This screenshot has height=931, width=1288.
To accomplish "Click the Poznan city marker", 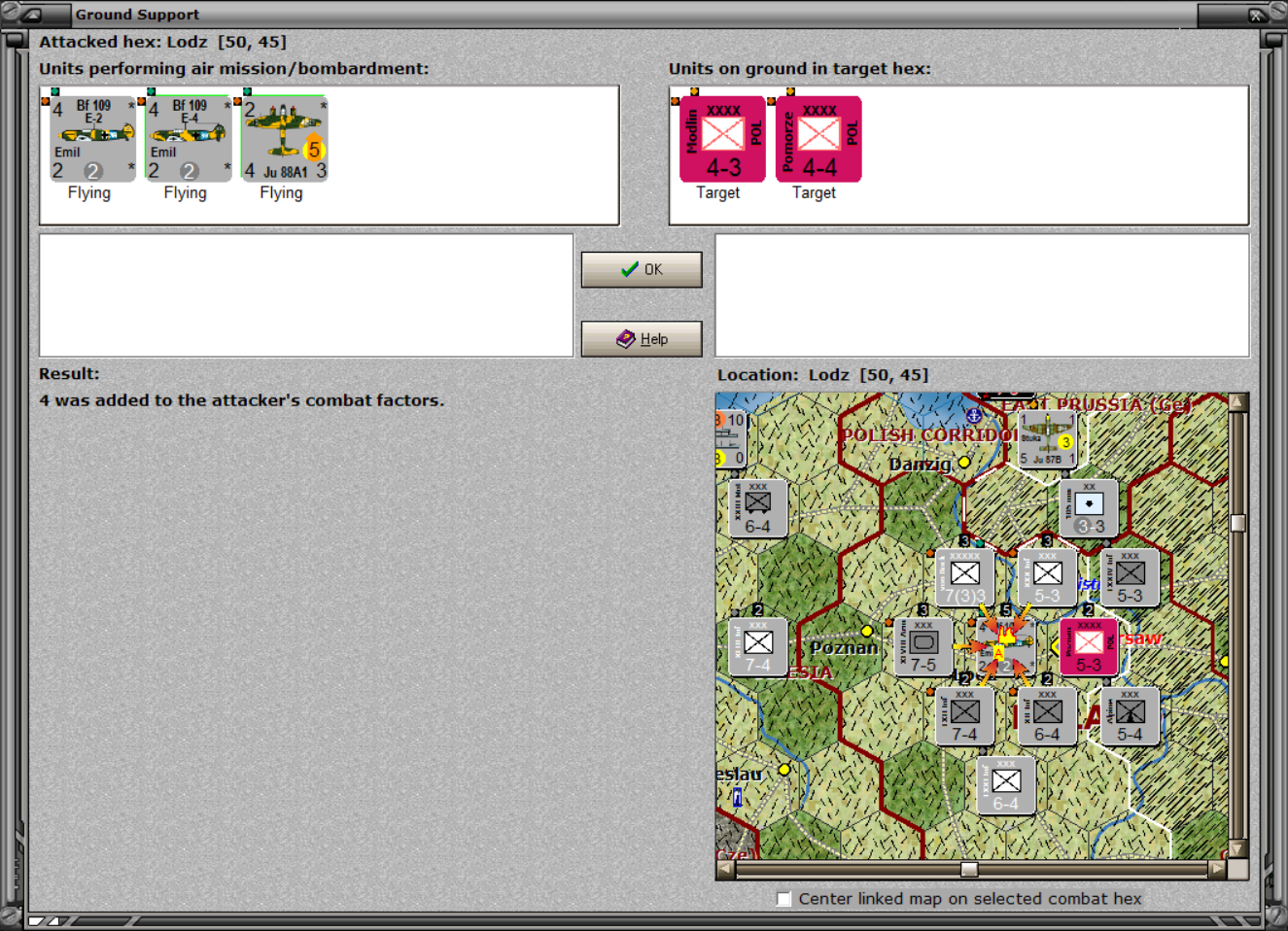I will tap(867, 631).
